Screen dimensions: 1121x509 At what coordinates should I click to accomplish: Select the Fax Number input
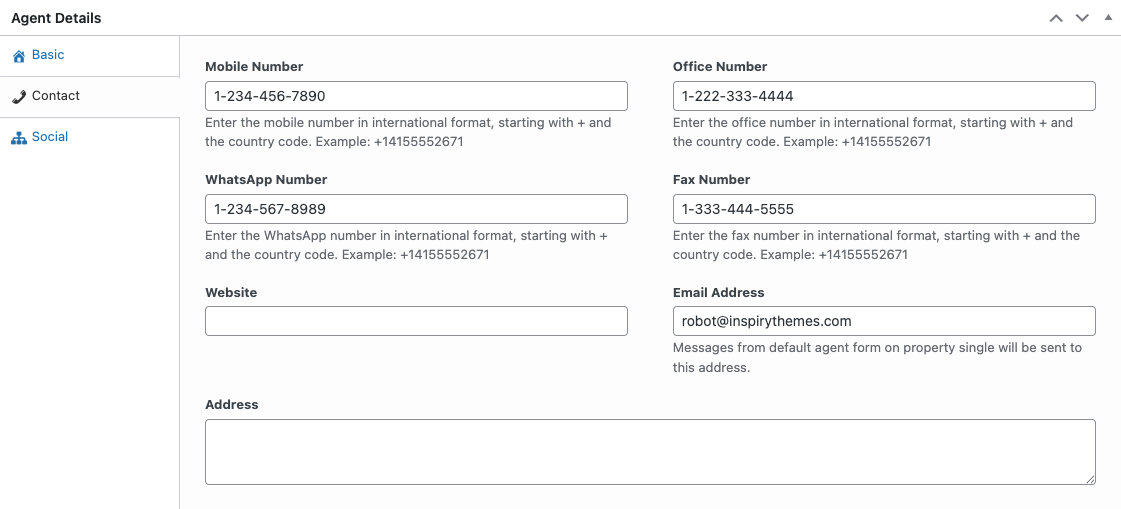coord(884,209)
